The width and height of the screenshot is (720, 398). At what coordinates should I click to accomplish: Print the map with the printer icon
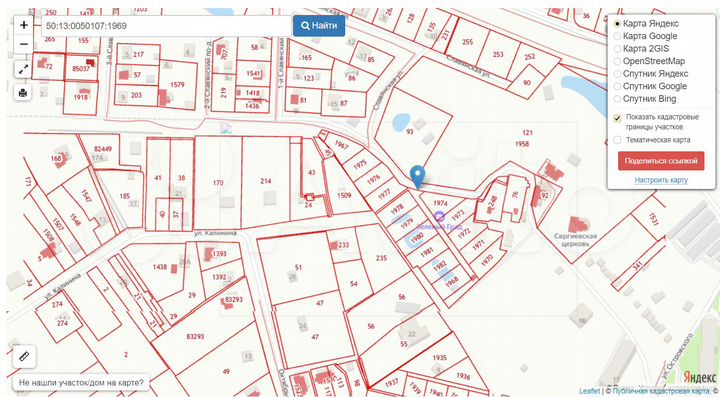(x=23, y=93)
